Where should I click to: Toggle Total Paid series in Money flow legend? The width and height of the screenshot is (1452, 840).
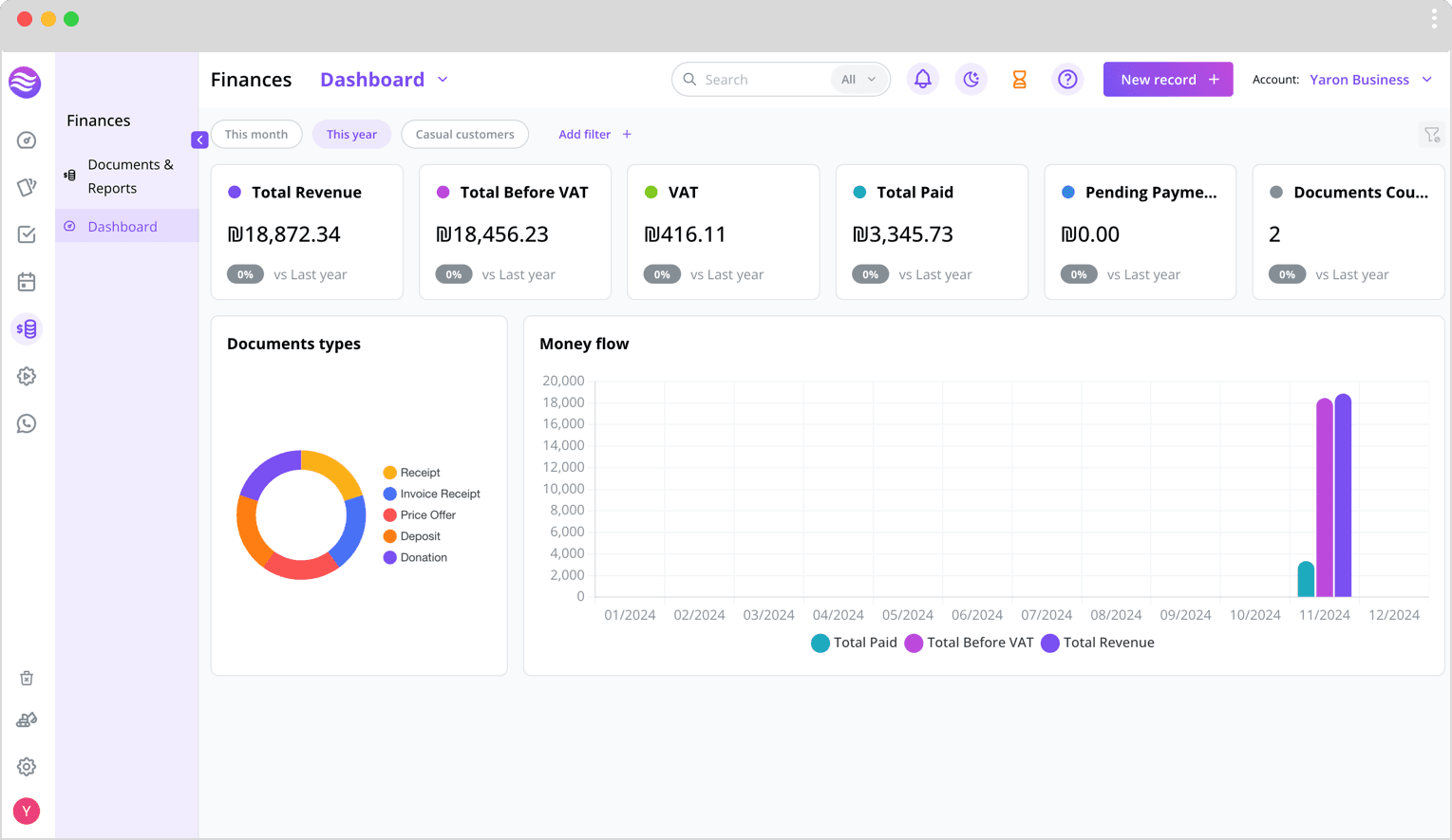pyautogui.click(x=854, y=643)
